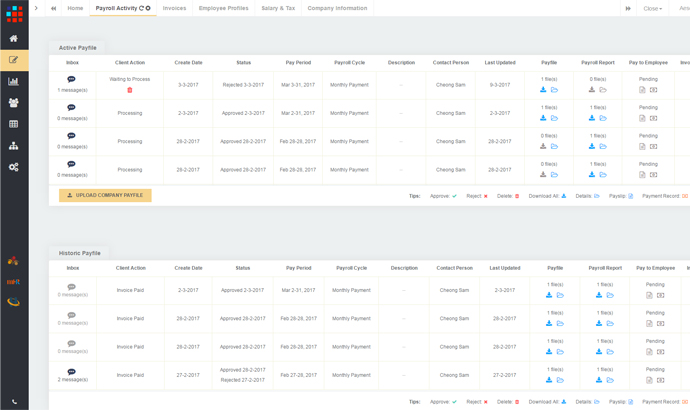Open the Company Information tab
Screen dimensions: 690x410
pos(337,8)
